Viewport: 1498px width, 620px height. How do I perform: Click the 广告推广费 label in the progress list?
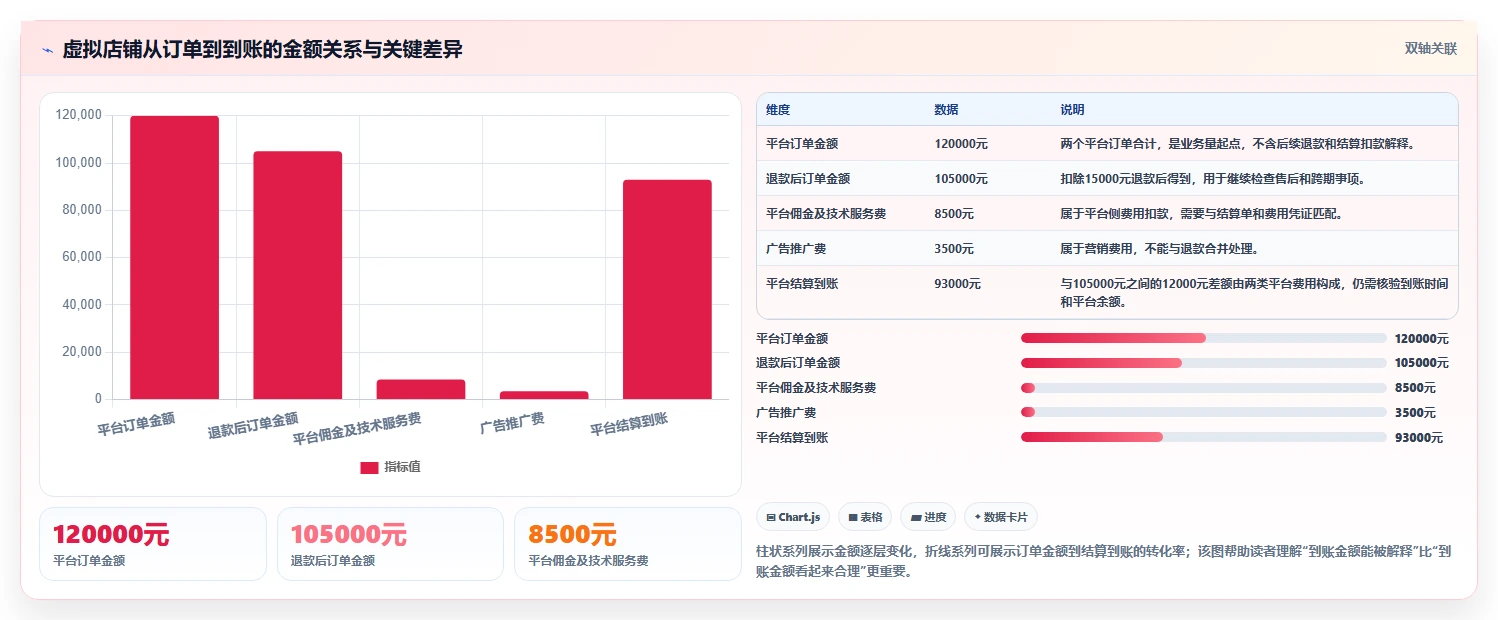pos(786,413)
